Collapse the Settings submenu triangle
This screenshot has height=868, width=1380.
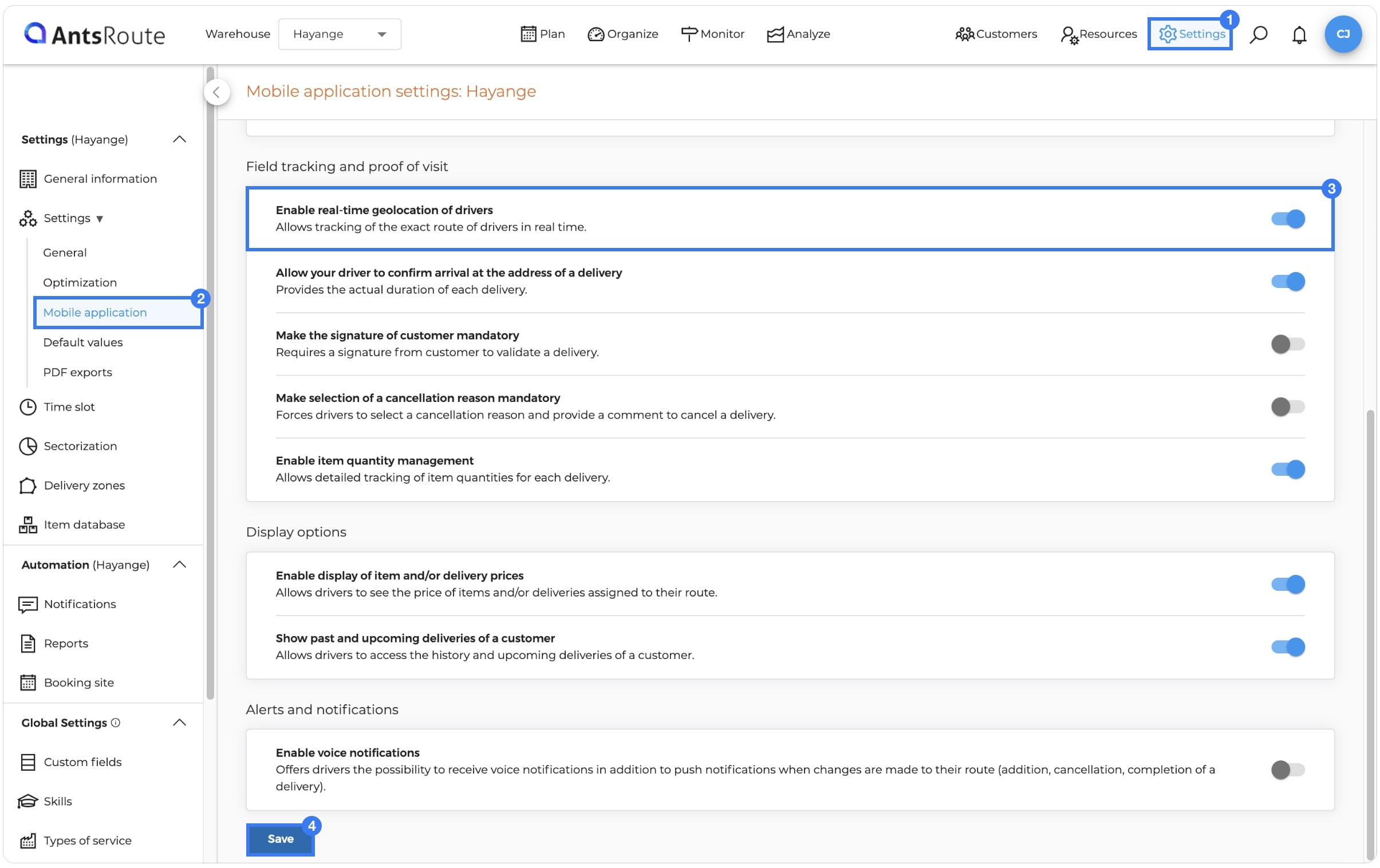point(100,219)
